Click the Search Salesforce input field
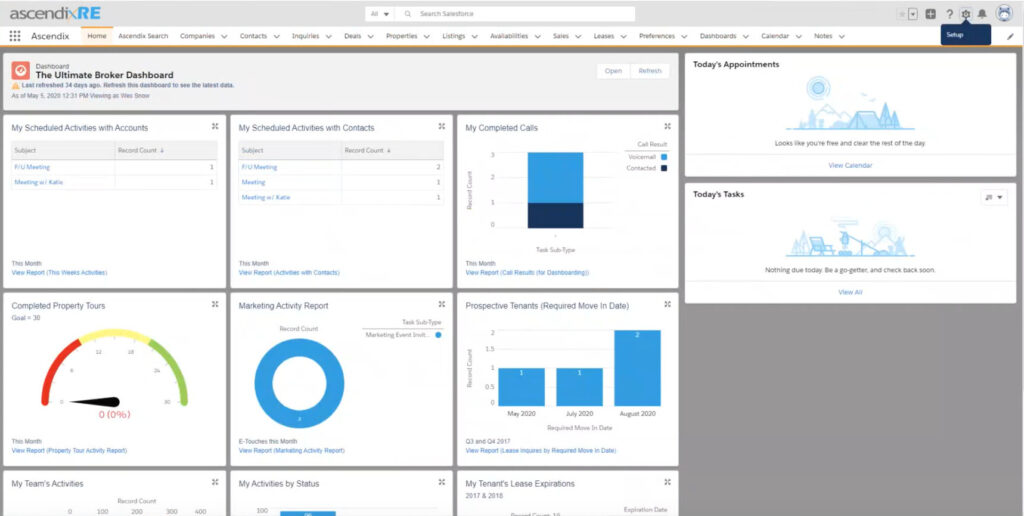Screen dimensions: 1024x516 [x=519, y=14]
